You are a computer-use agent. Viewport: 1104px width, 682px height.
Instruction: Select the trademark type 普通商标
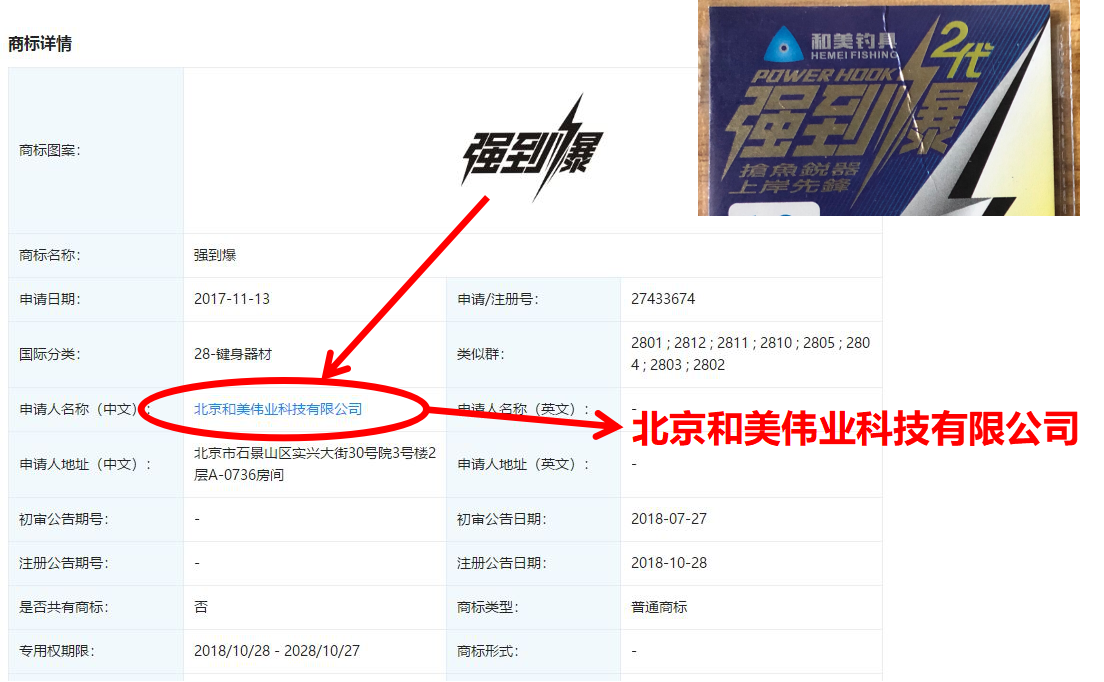click(x=659, y=607)
